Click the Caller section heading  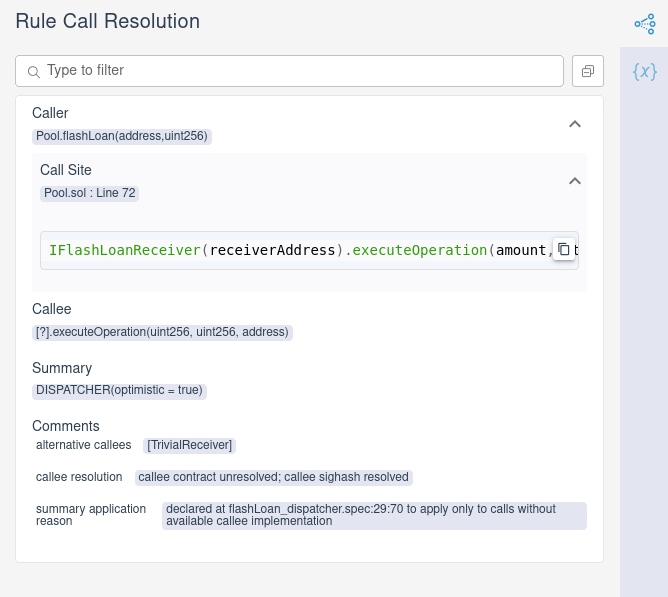50,113
